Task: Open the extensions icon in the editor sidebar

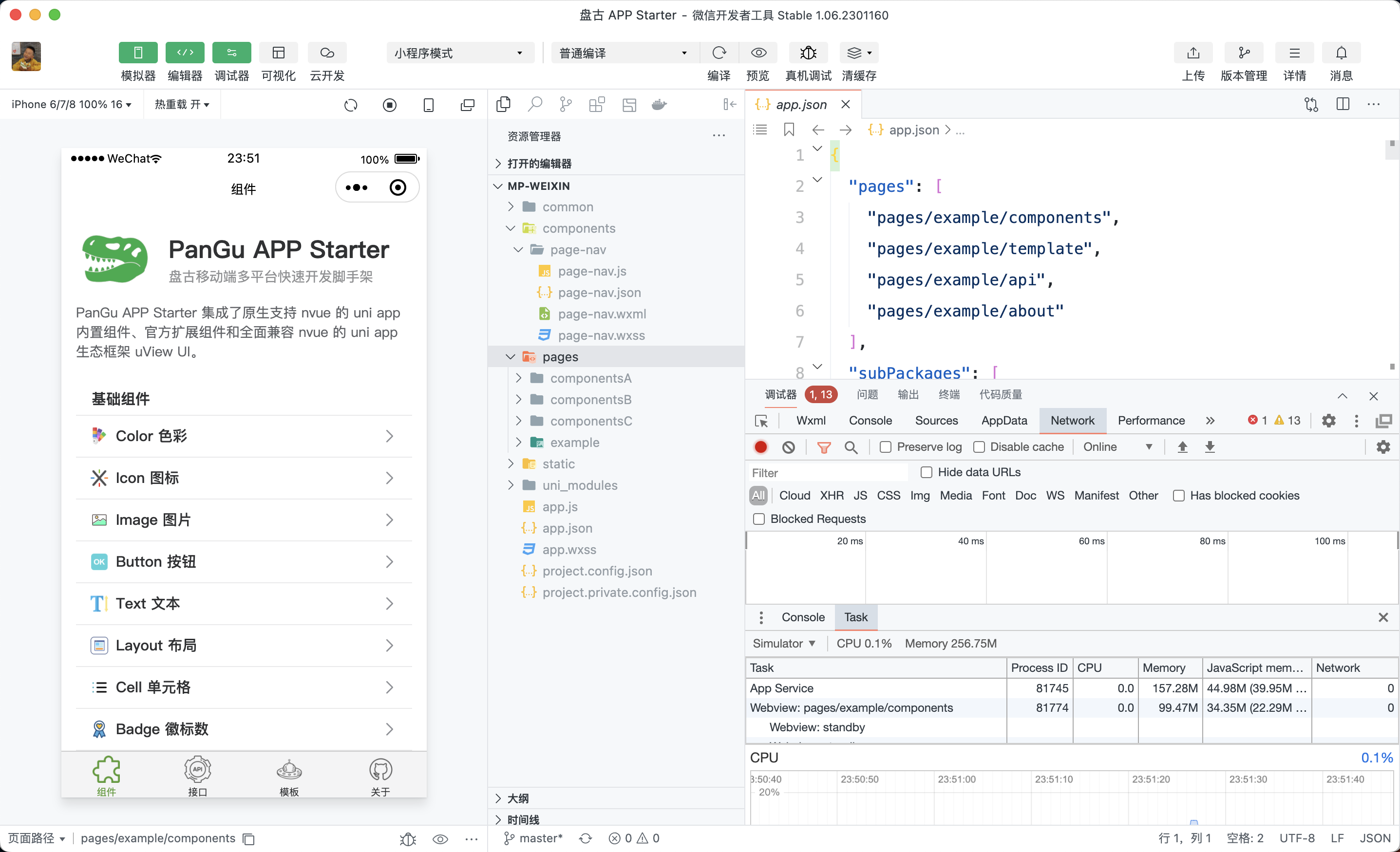Action: coord(597,105)
